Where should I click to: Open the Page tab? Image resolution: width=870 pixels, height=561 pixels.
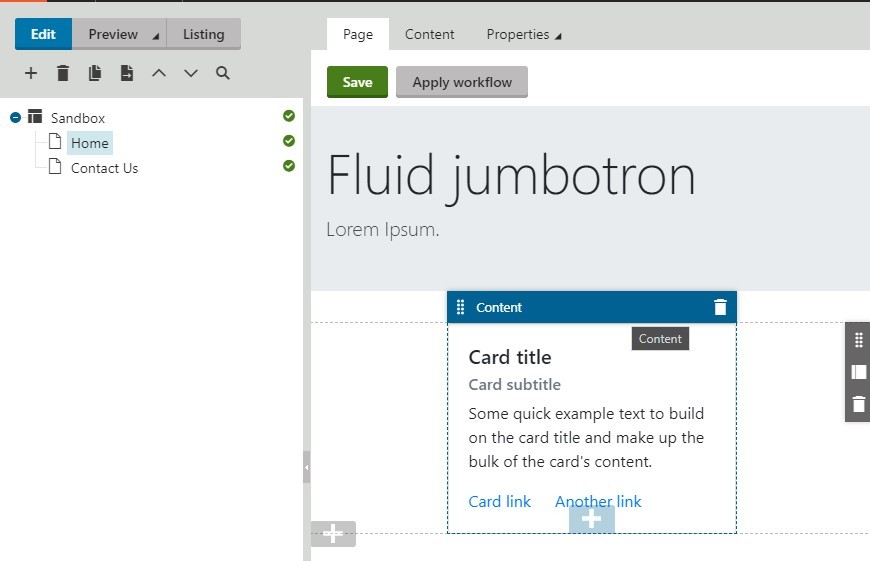(358, 34)
